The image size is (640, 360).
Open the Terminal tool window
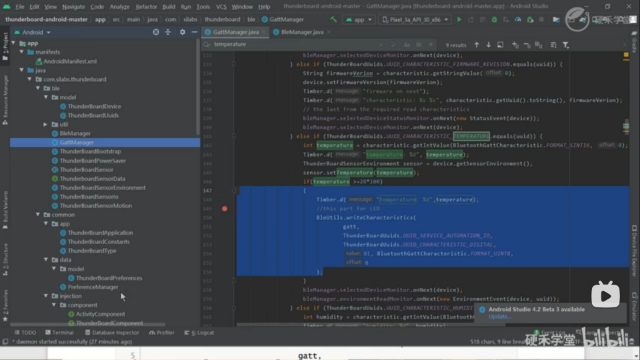click(x=60, y=333)
